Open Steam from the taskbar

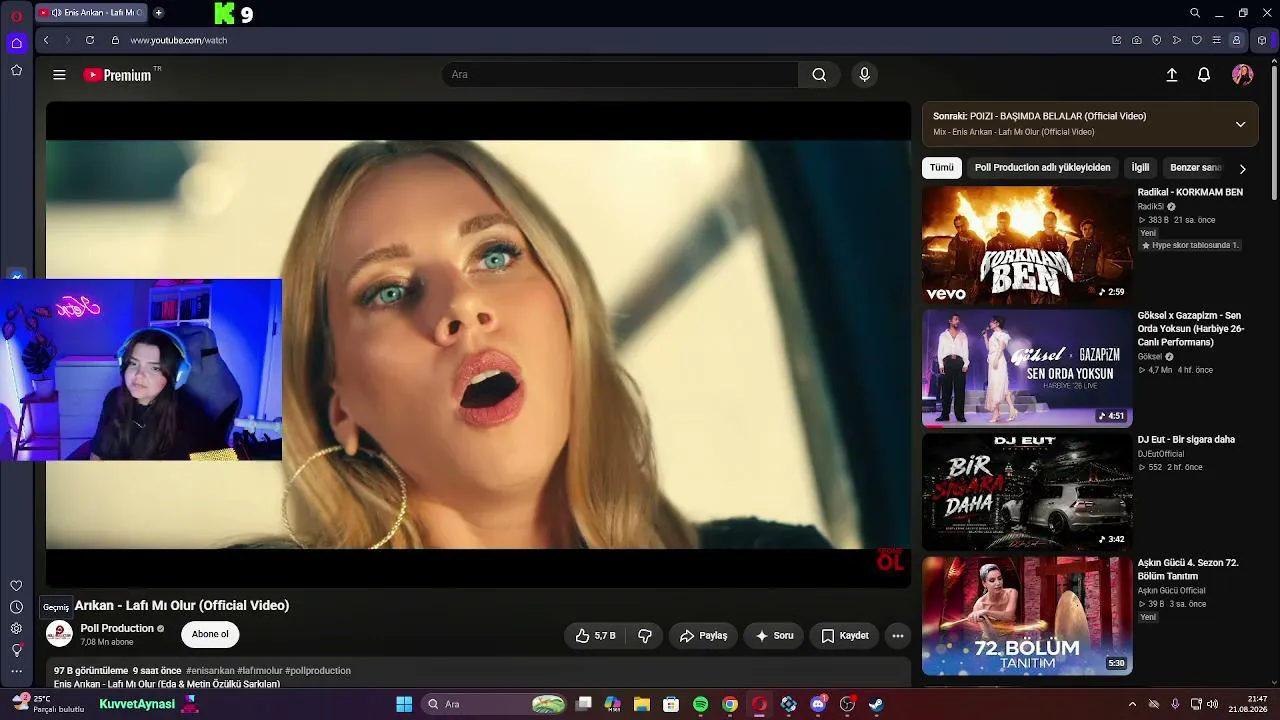pos(876,704)
